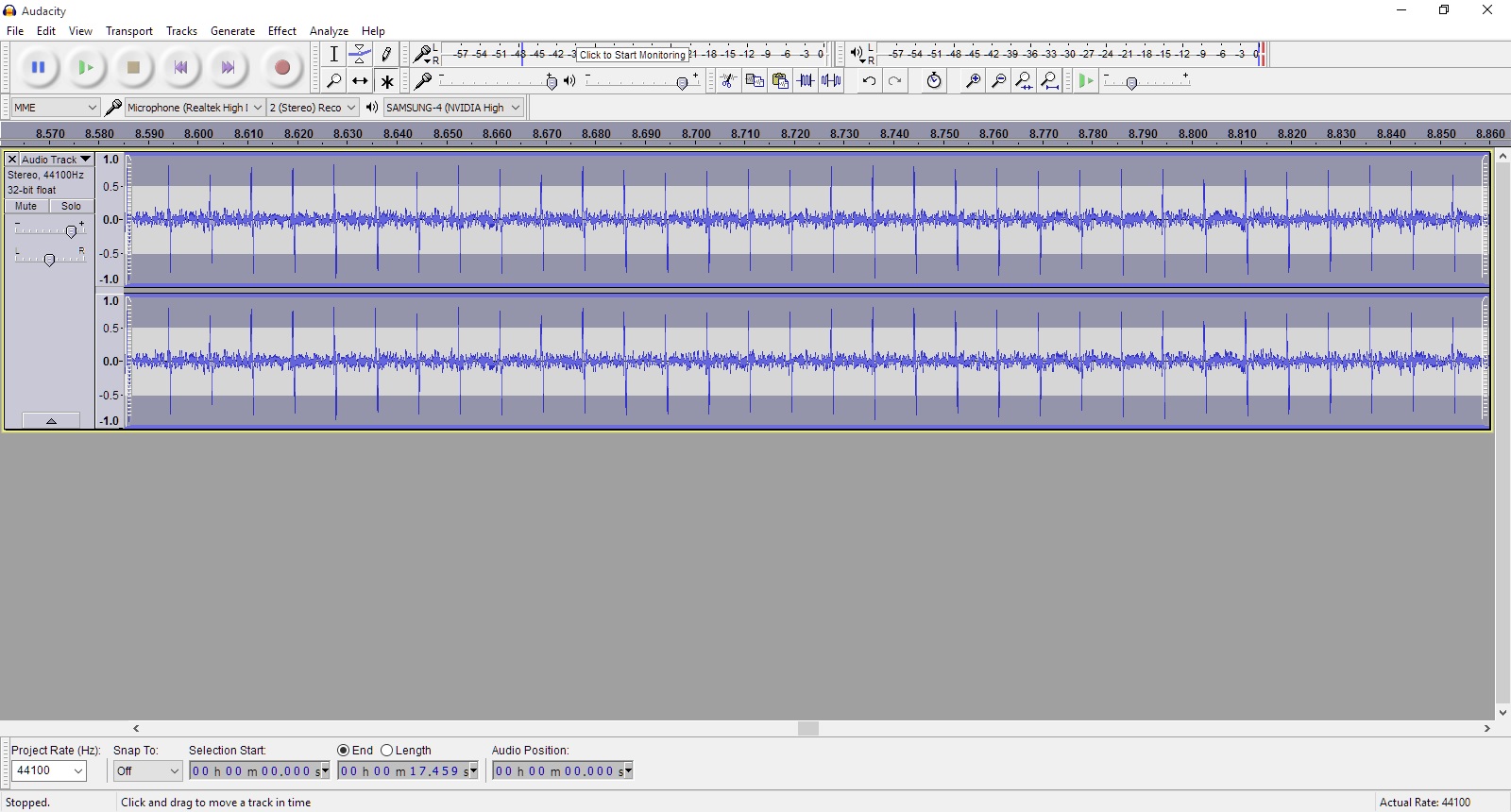
Task: Activate the Time Shift tool
Action: point(360,81)
